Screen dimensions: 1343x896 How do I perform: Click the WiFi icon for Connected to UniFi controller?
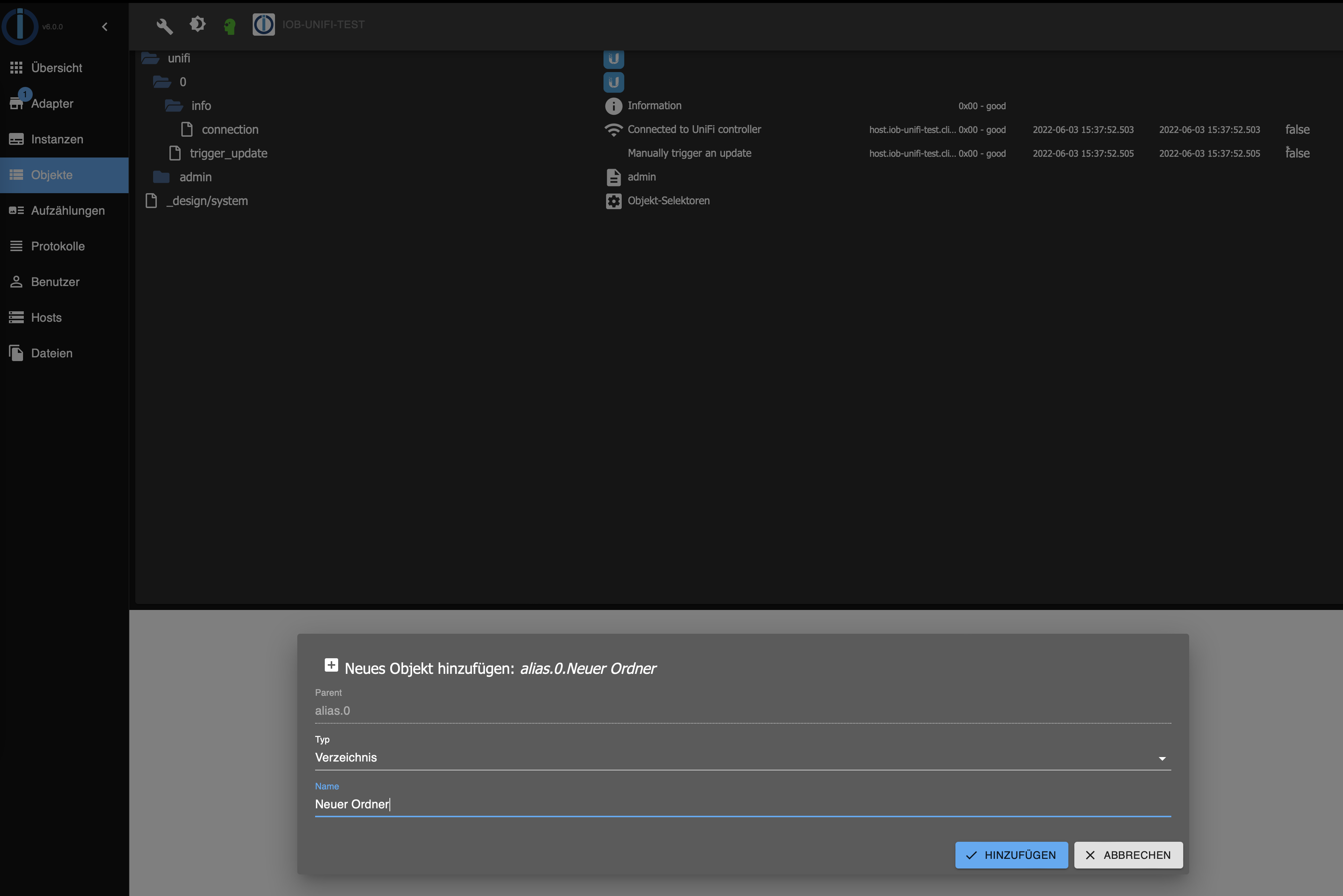click(x=613, y=129)
